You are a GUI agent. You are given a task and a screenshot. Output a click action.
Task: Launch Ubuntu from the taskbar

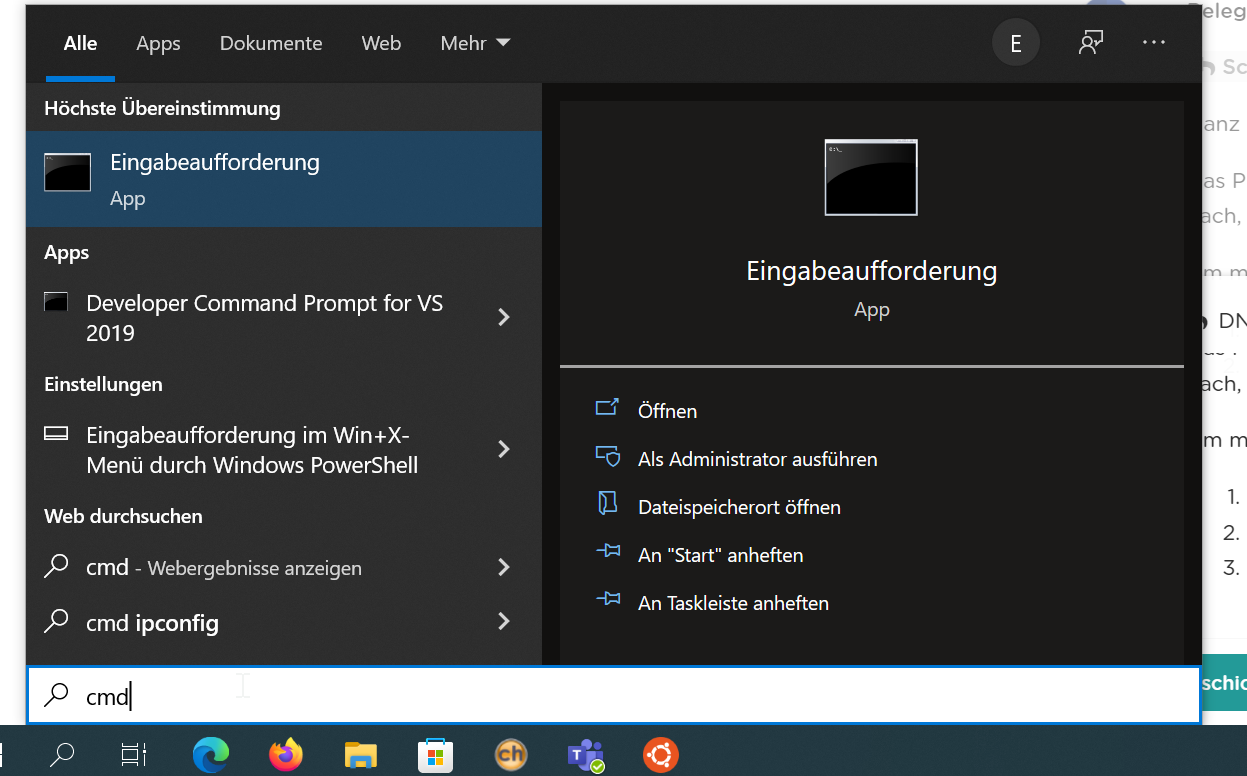tap(660, 754)
